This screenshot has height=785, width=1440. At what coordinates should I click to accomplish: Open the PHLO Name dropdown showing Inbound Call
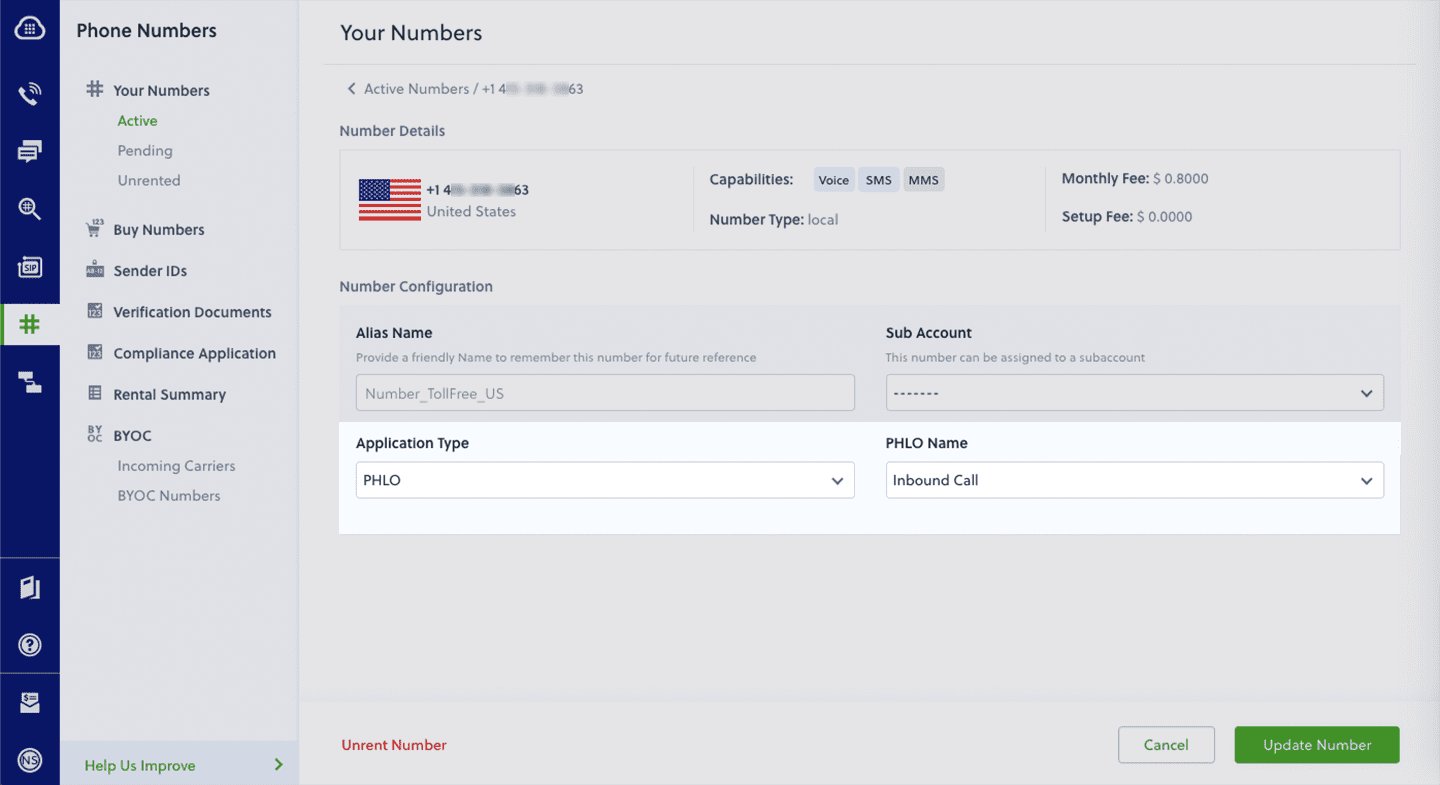pos(1134,480)
